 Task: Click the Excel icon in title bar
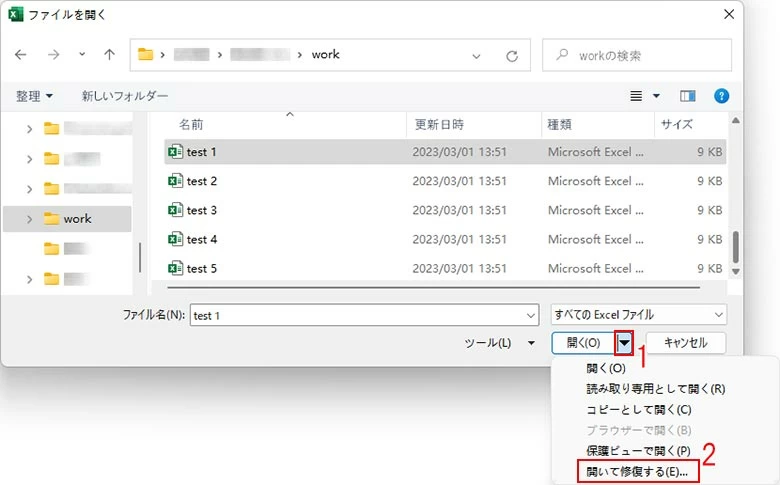point(15,14)
